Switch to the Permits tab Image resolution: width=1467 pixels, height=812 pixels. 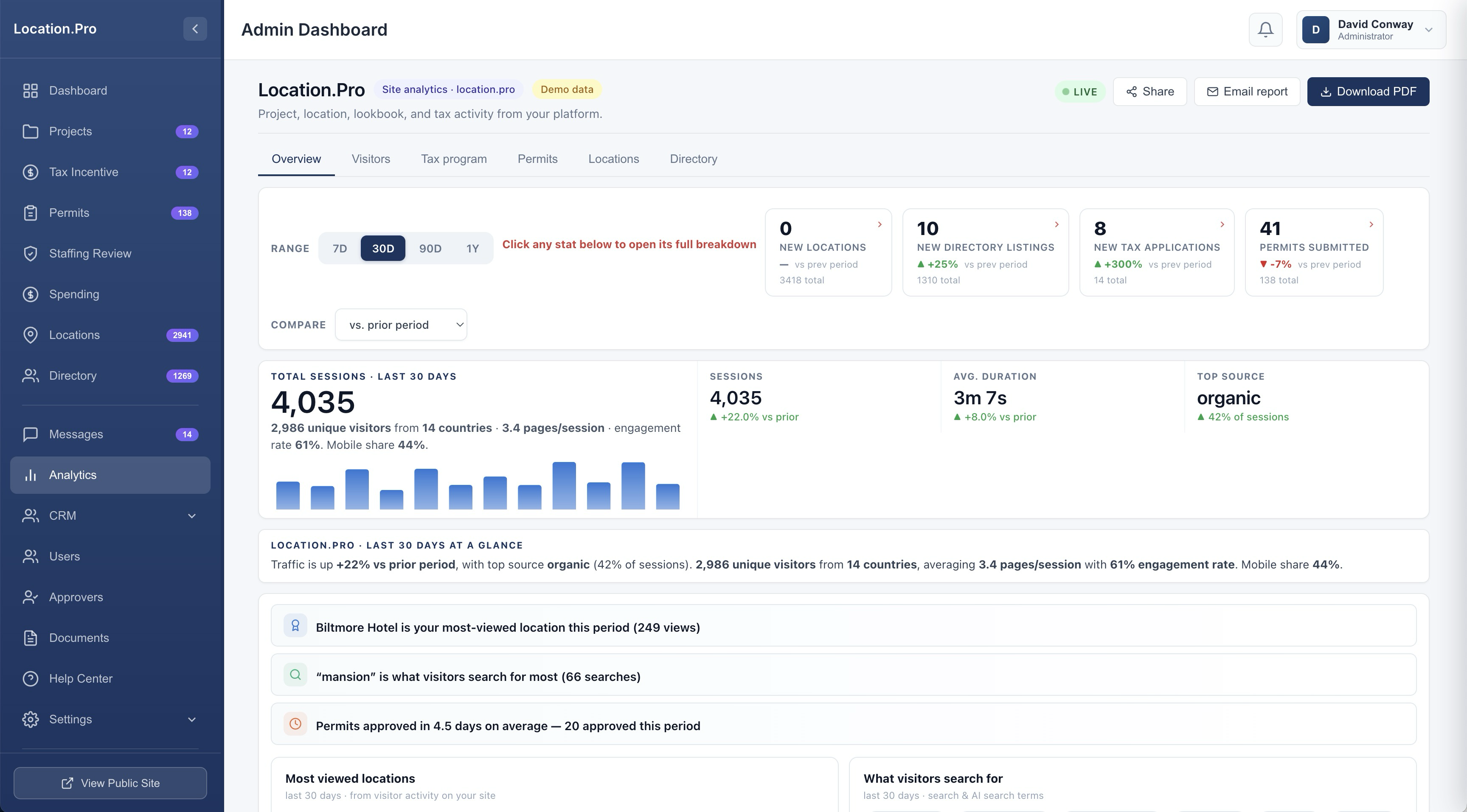coord(537,159)
